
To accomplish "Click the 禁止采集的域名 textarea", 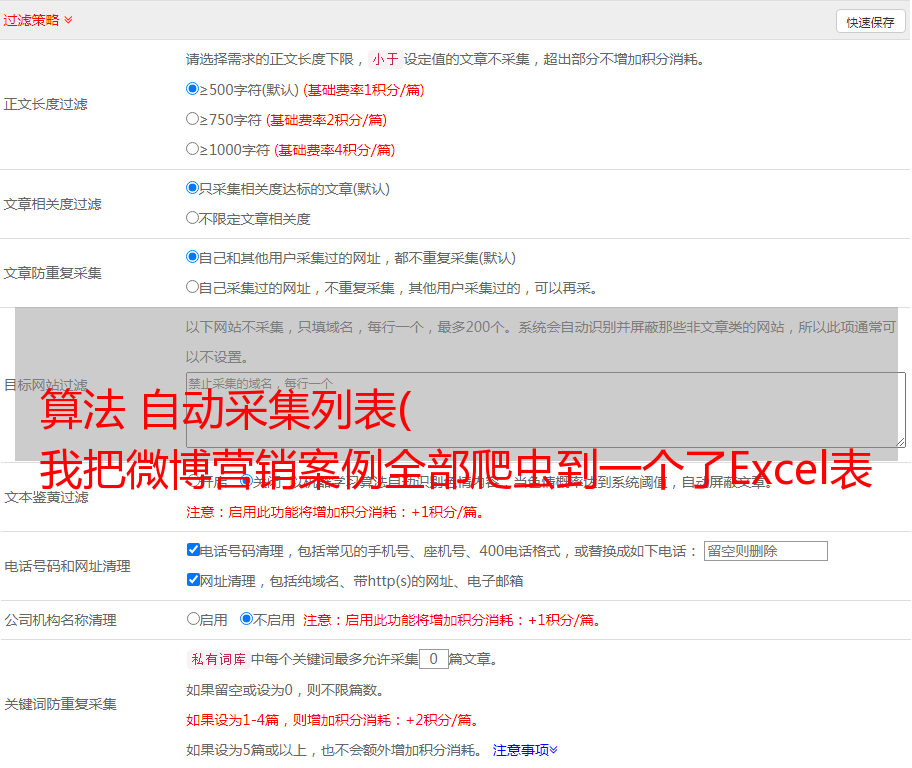I will [x=546, y=410].
